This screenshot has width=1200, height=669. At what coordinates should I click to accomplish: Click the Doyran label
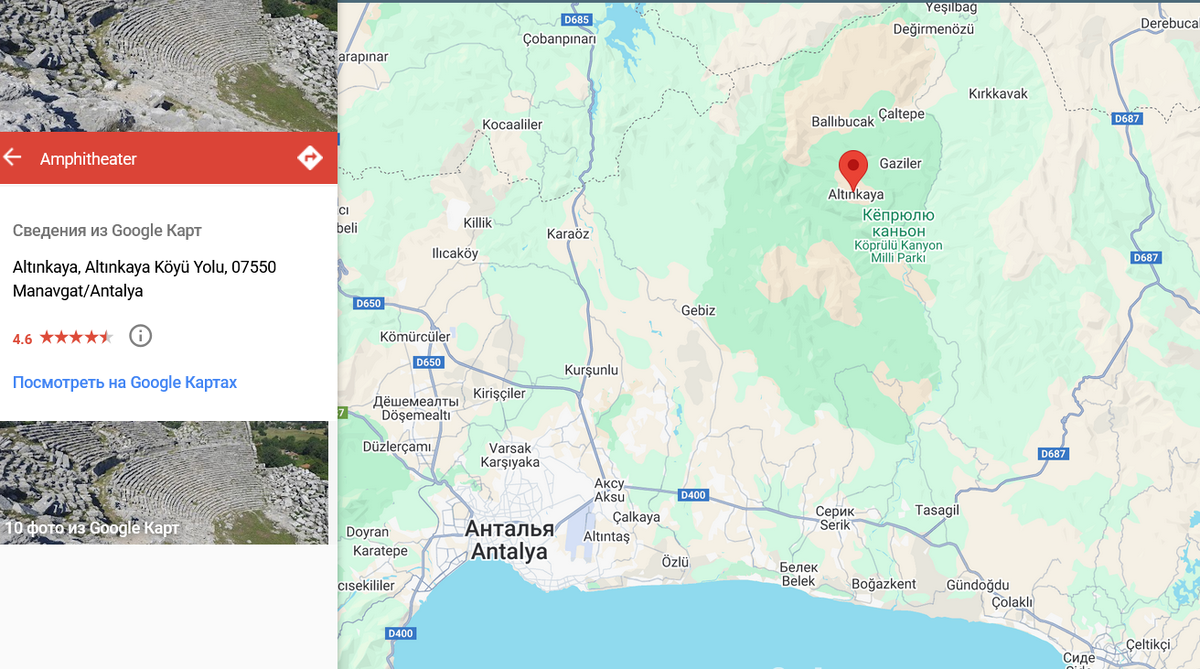tap(367, 533)
